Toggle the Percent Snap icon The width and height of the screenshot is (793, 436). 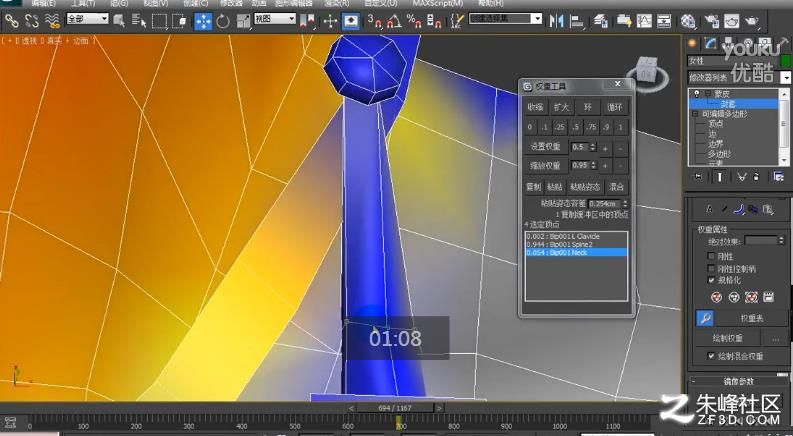[x=414, y=21]
